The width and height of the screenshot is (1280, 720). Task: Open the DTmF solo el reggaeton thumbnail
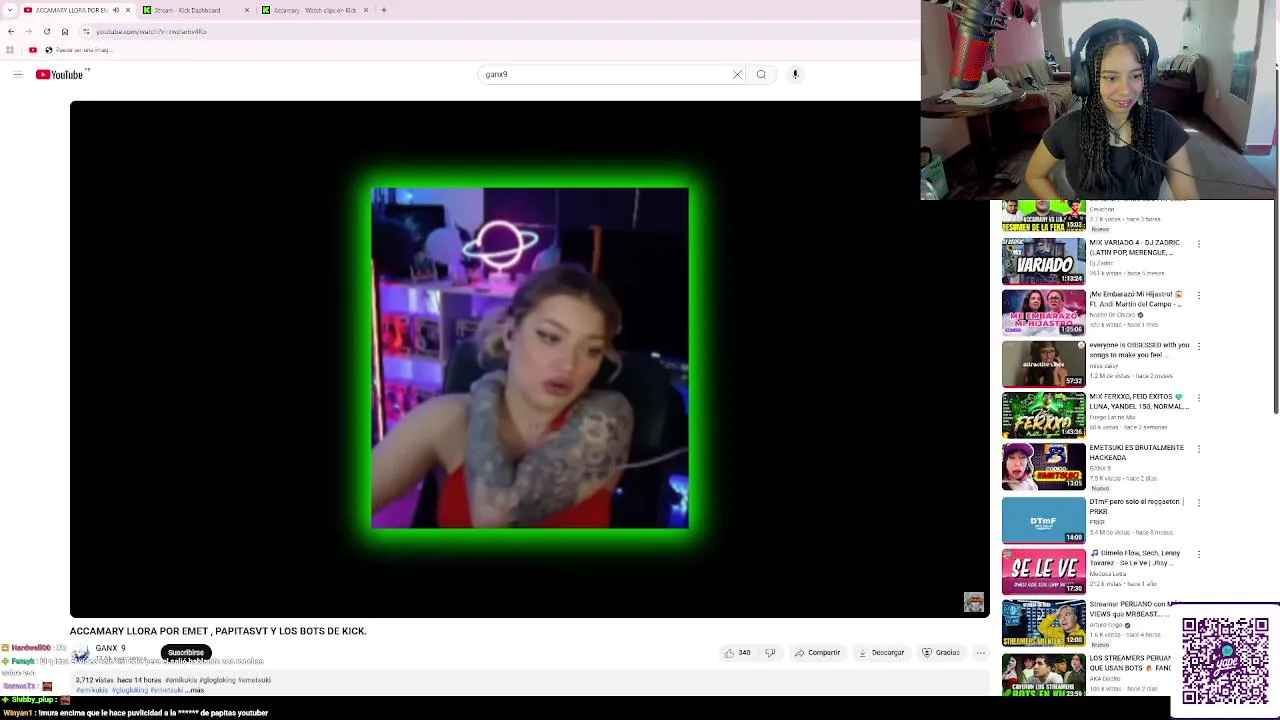1044,520
